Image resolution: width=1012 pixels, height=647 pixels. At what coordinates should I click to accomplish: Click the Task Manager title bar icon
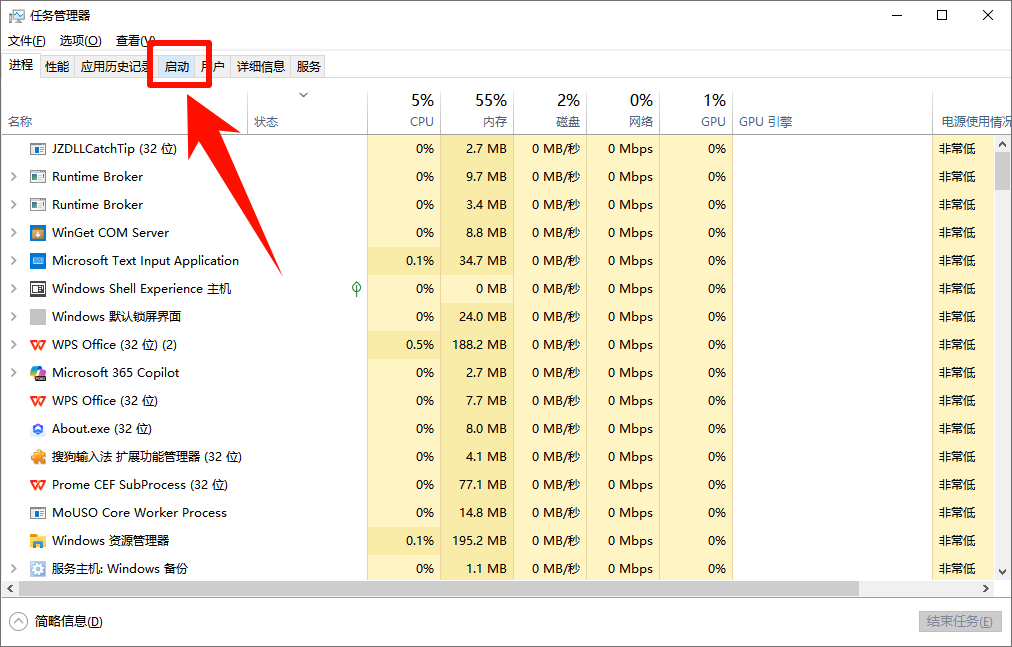point(16,15)
